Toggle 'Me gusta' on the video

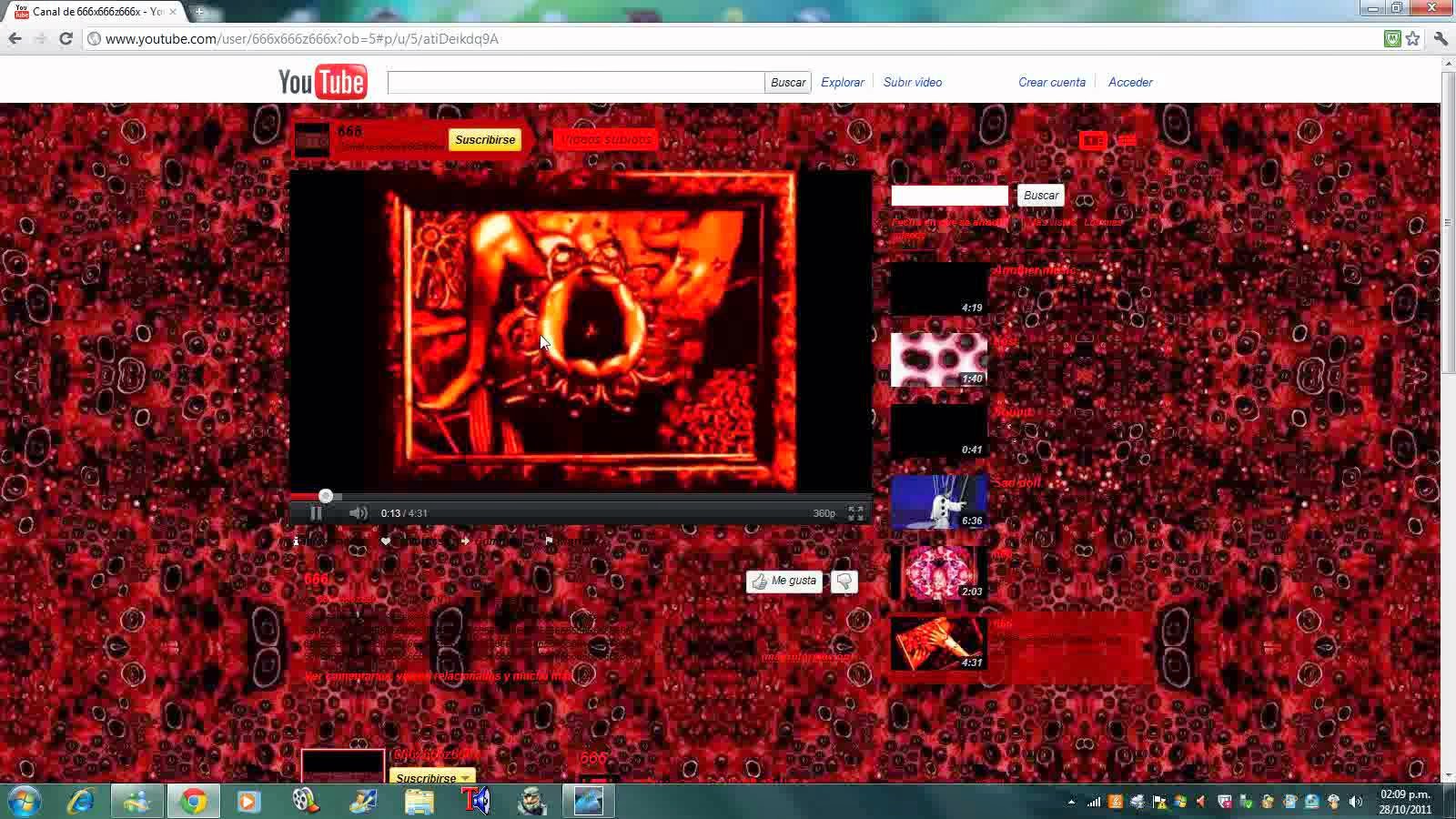(x=784, y=581)
